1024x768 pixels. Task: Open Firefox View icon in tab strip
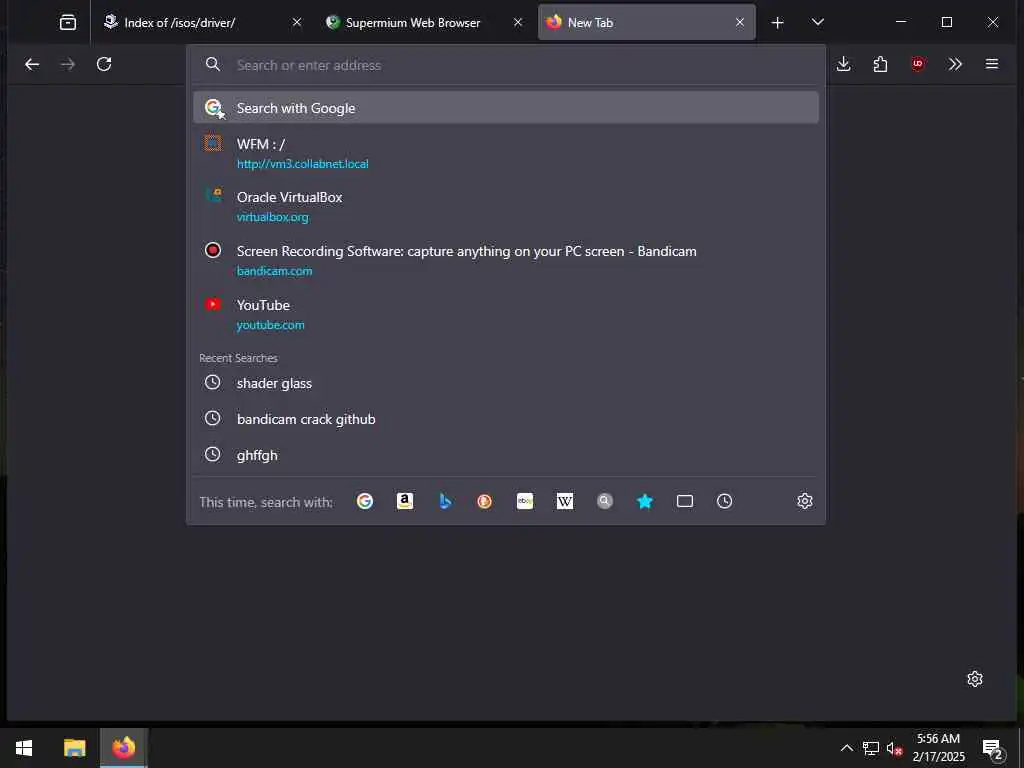coord(68,23)
